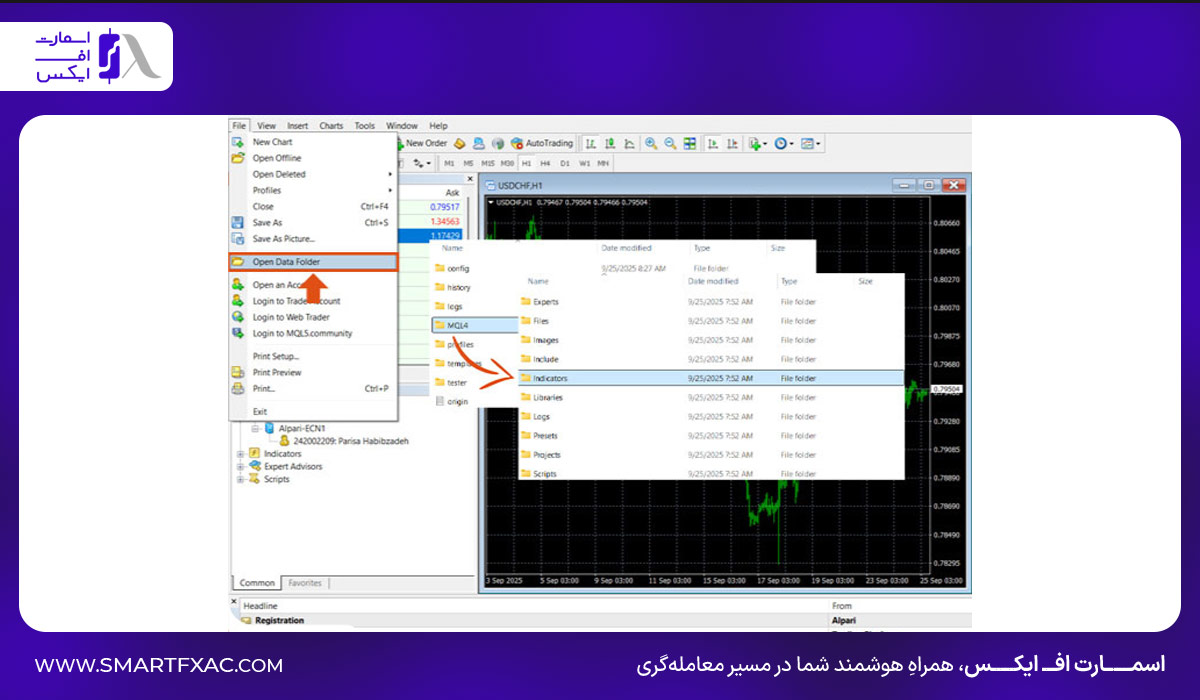The image size is (1200, 700).
Task: Tile chart windows with the grid icon
Action: click(690, 144)
